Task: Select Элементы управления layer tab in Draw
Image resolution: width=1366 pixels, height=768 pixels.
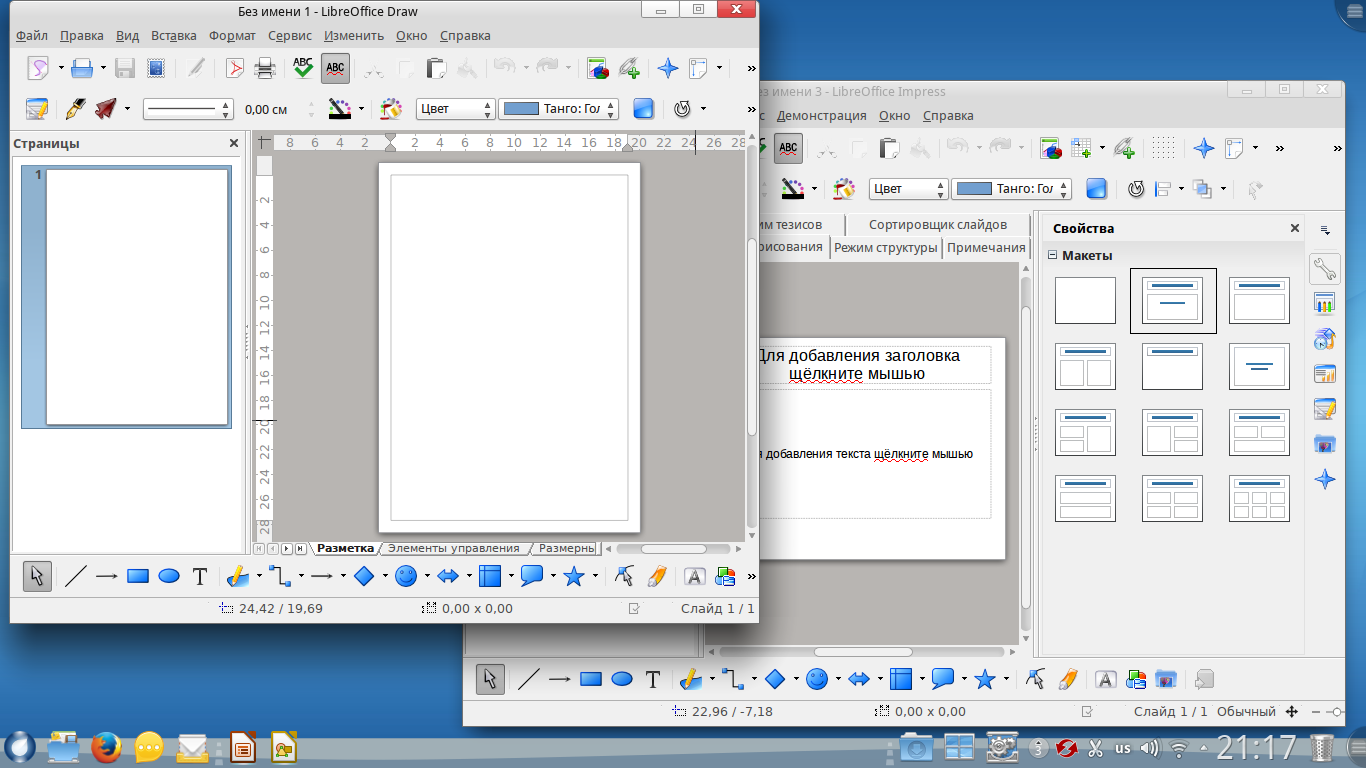Action: click(454, 548)
